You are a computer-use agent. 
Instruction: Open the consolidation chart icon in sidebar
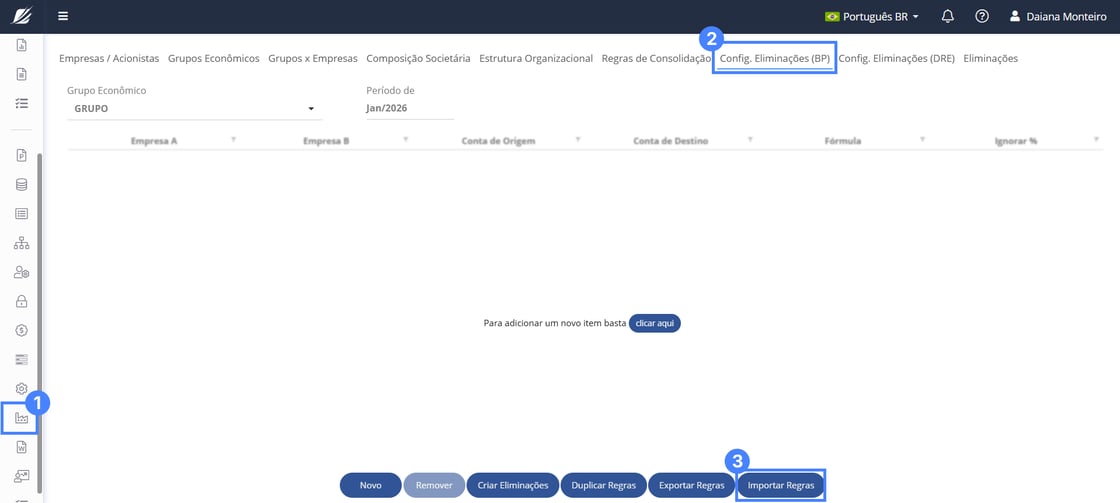coord(21,419)
